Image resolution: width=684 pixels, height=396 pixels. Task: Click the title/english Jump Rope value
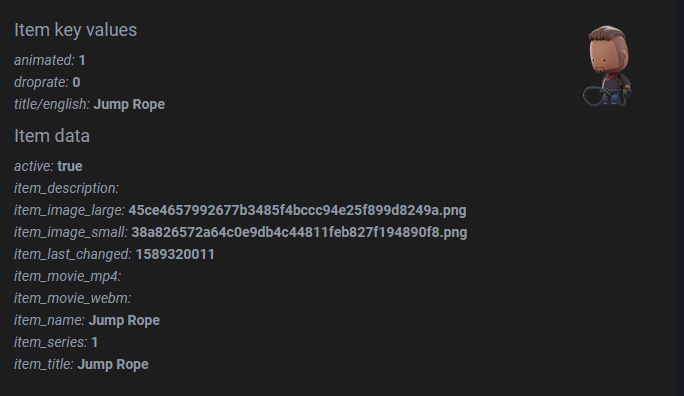[129, 104]
